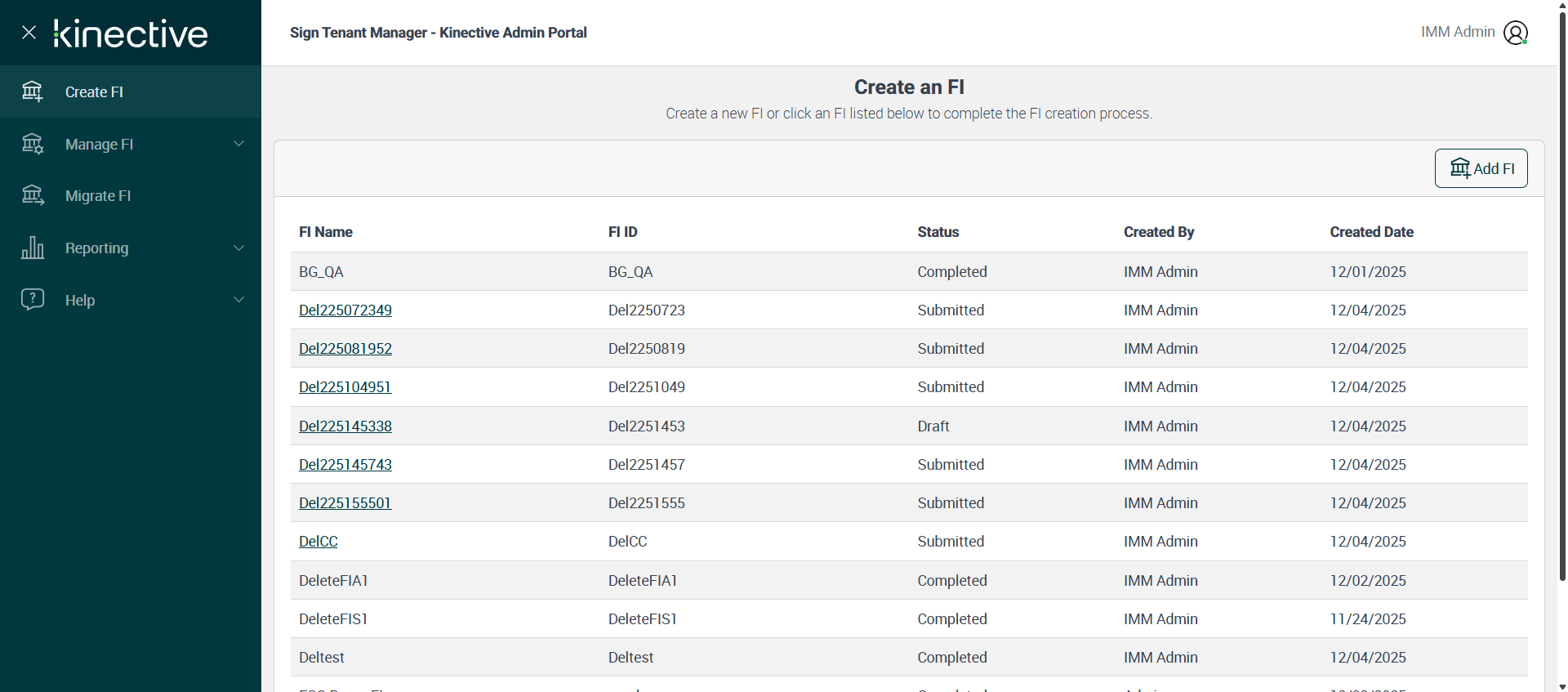This screenshot has width=1568, height=692.
Task: Click the Create FI bank icon
Action: (33, 92)
